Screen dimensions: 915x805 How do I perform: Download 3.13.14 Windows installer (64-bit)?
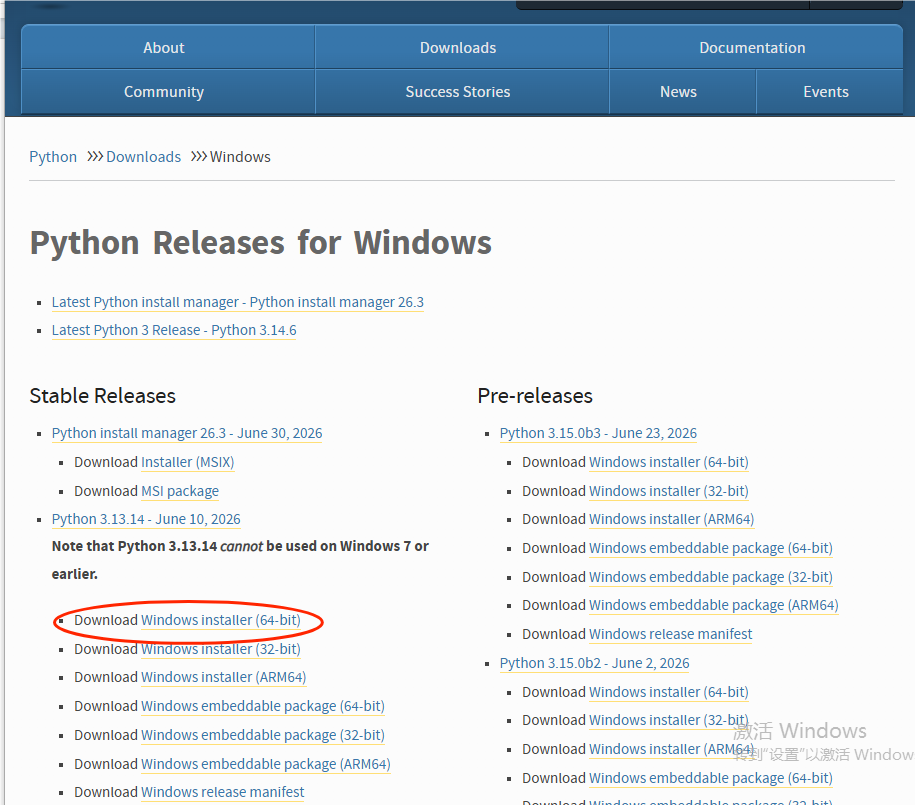click(x=221, y=620)
